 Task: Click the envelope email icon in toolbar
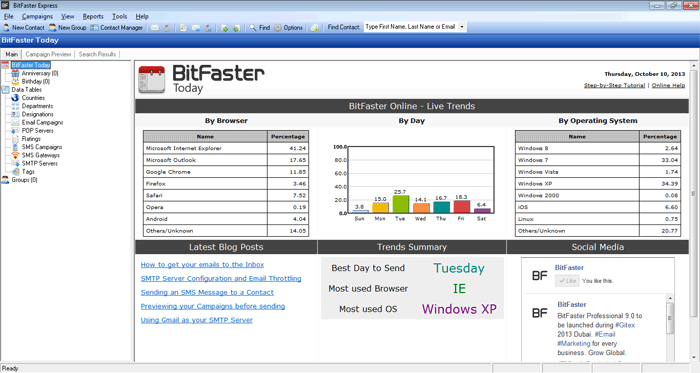[x=154, y=28]
